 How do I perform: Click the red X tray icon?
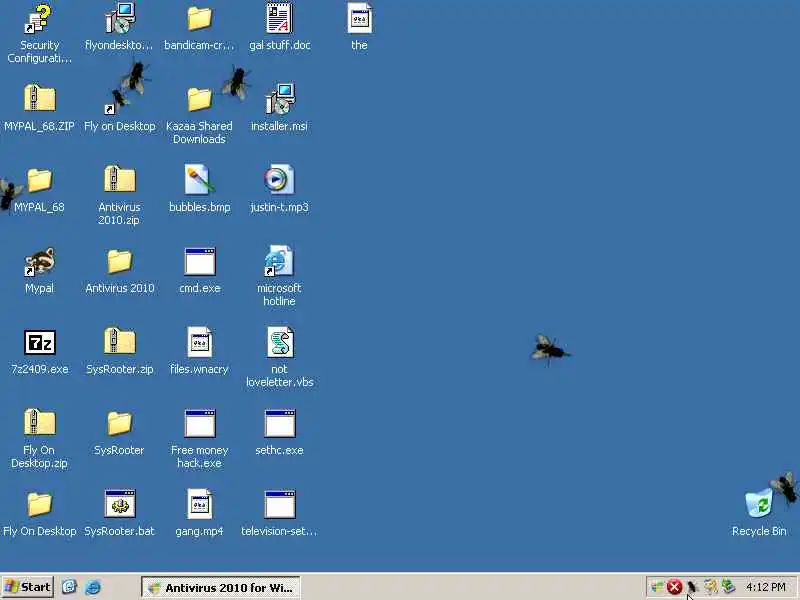[x=674, y=587]
